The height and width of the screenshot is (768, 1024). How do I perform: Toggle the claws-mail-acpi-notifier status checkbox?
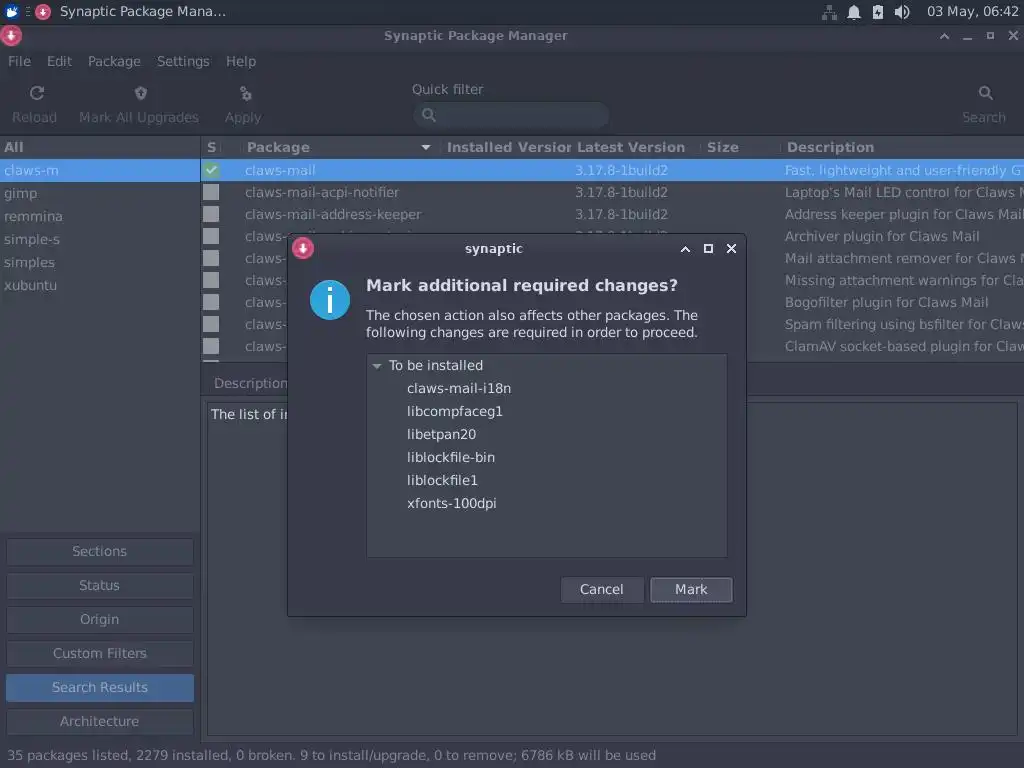click(211, 192)
